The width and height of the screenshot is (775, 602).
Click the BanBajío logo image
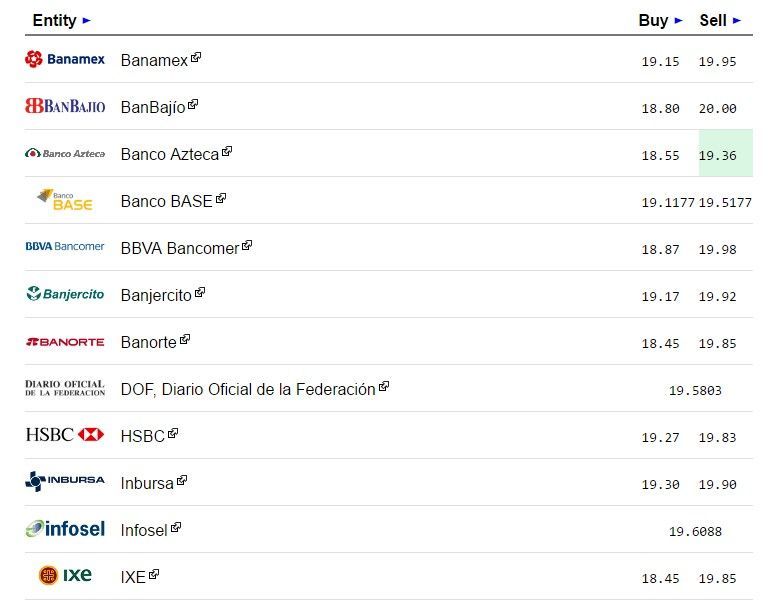[x=65, y=106]
